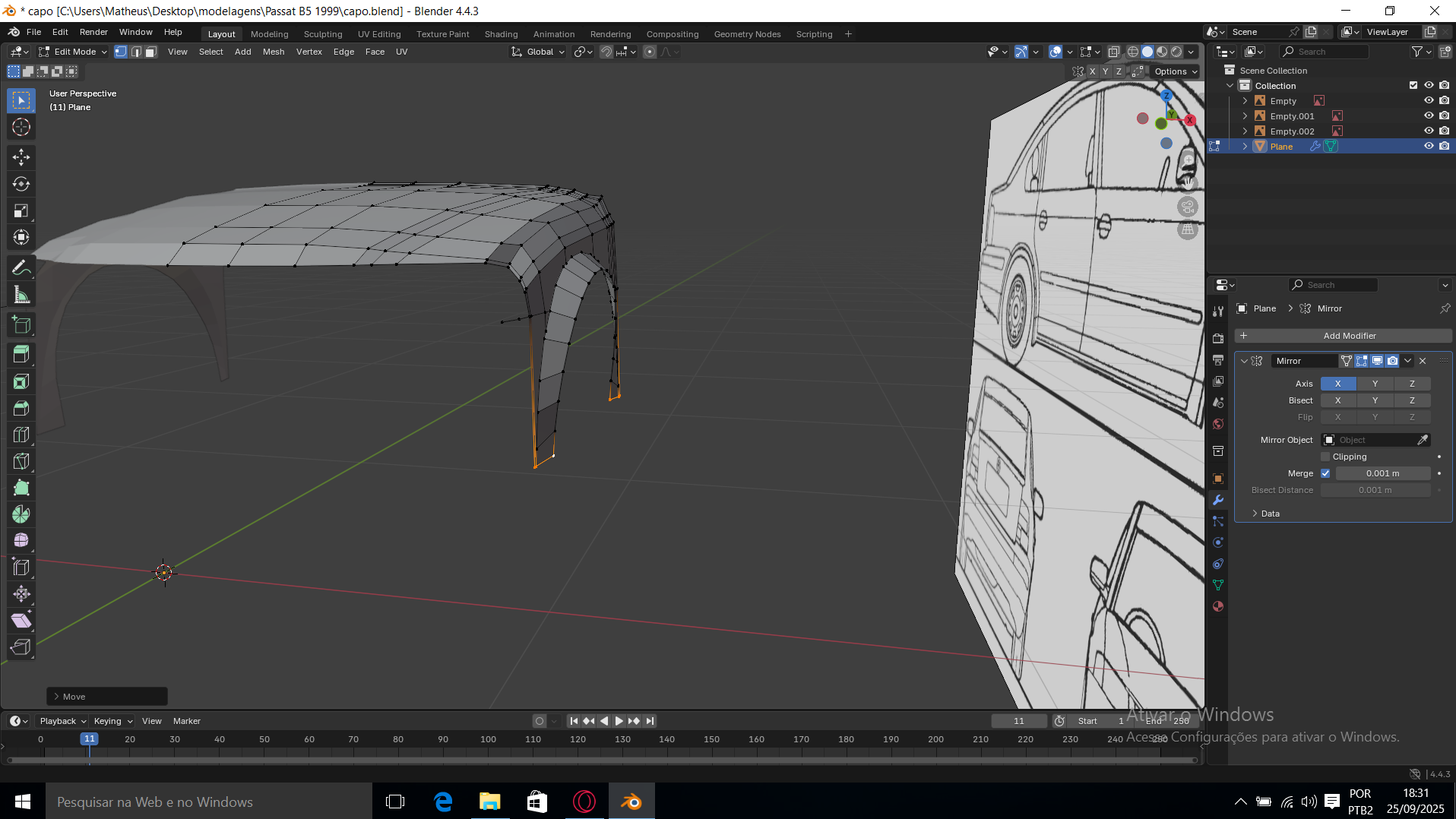Select the Move tool in toolbar
This screenshot has width=1456, height=819.
[x=21, y=157]
